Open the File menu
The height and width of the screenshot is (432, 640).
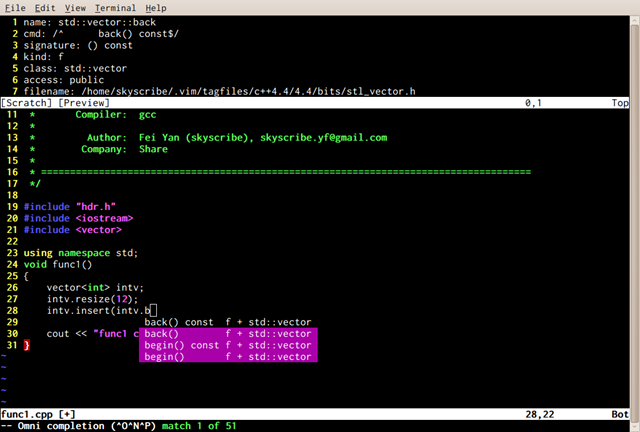coord(15,8)
